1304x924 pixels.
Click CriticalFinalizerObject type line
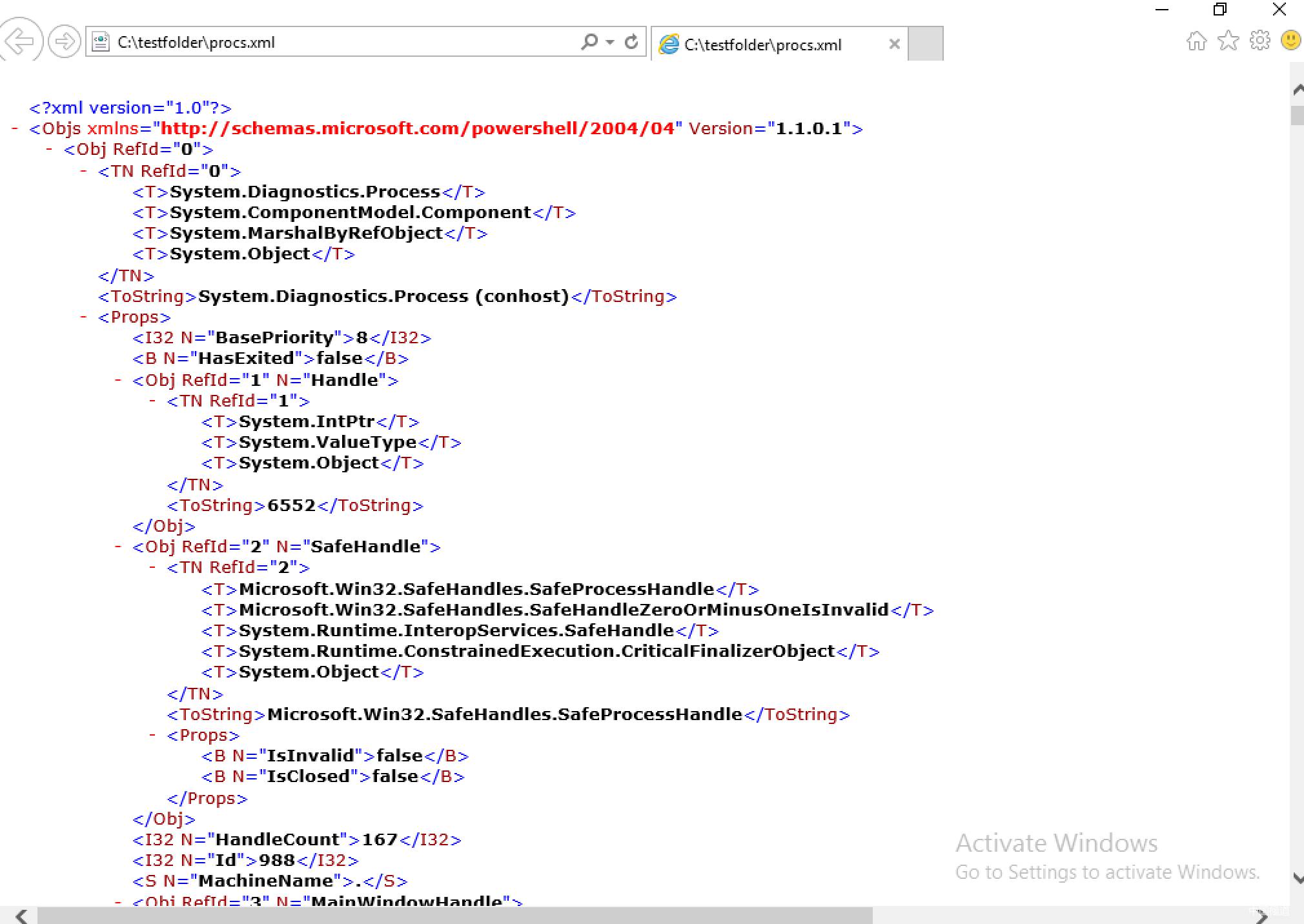(540, 651)
